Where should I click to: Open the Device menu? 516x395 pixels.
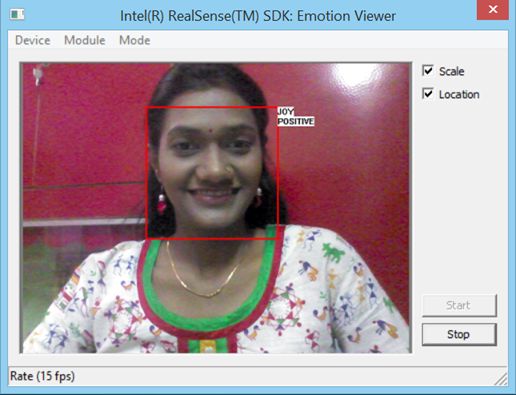point(33,40)
